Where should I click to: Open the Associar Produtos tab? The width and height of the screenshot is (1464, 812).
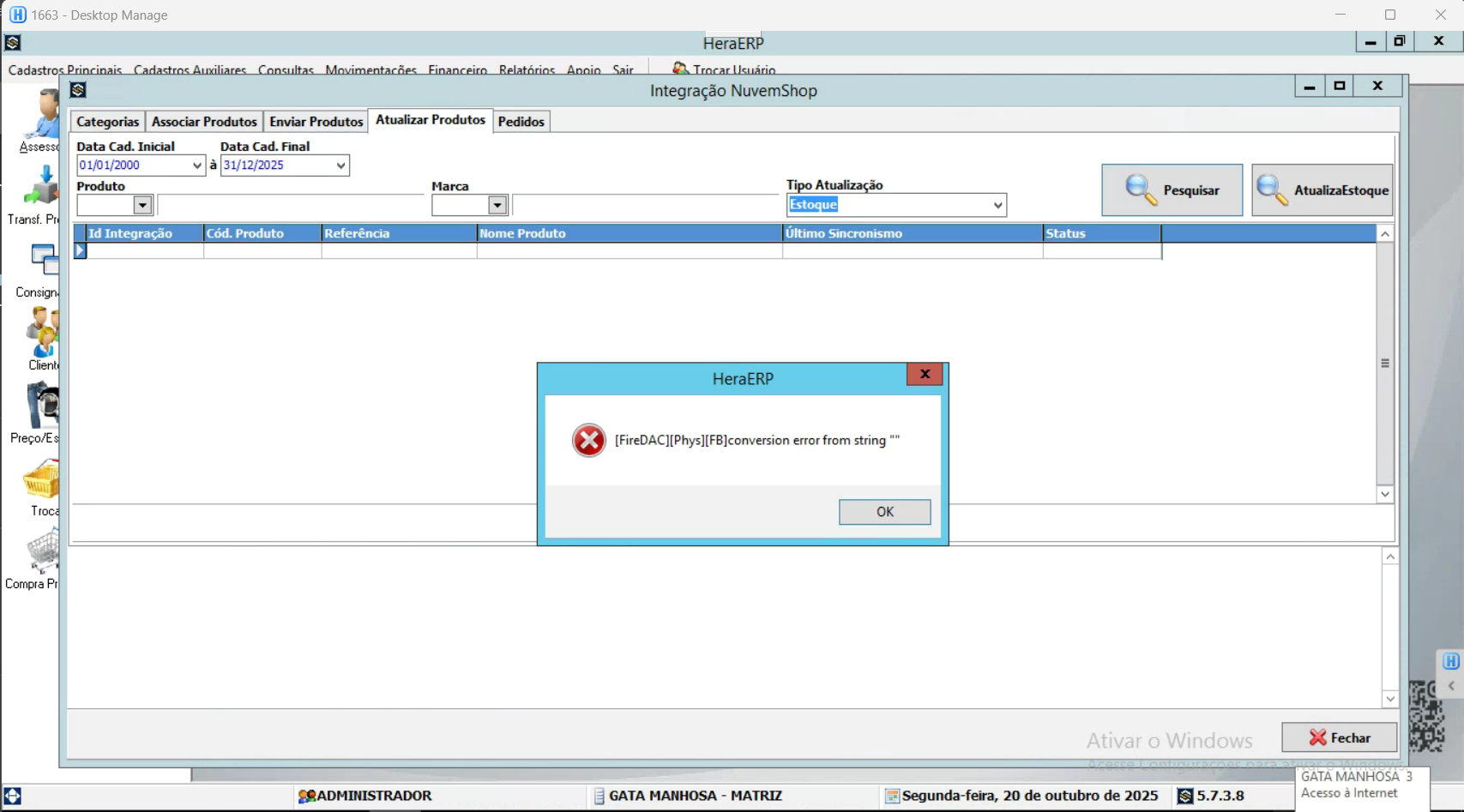pos(204,122)
